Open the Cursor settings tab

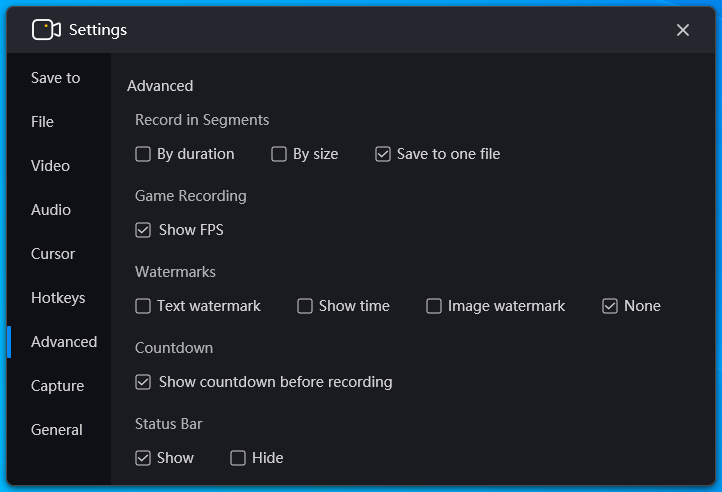pyautogui.click(x=53, y=254)
